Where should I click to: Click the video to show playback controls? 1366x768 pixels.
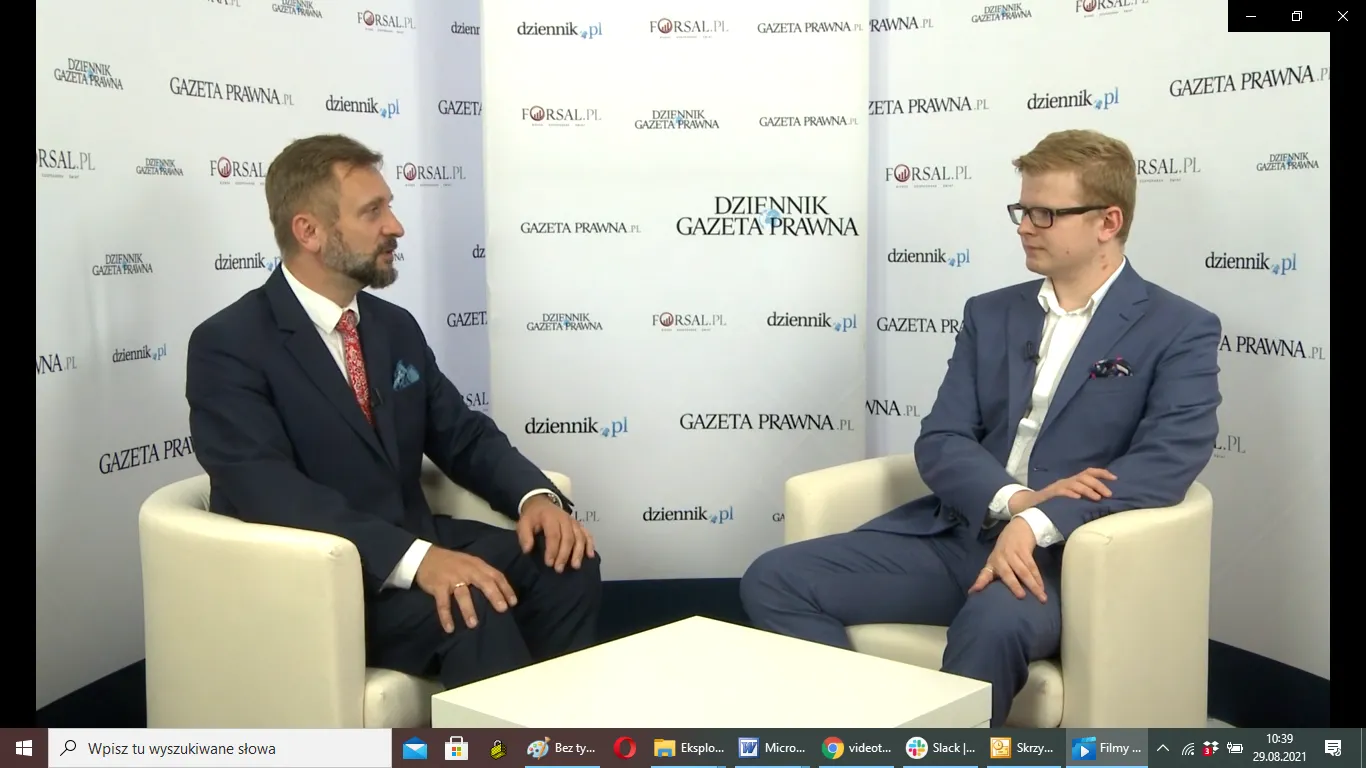683,364
